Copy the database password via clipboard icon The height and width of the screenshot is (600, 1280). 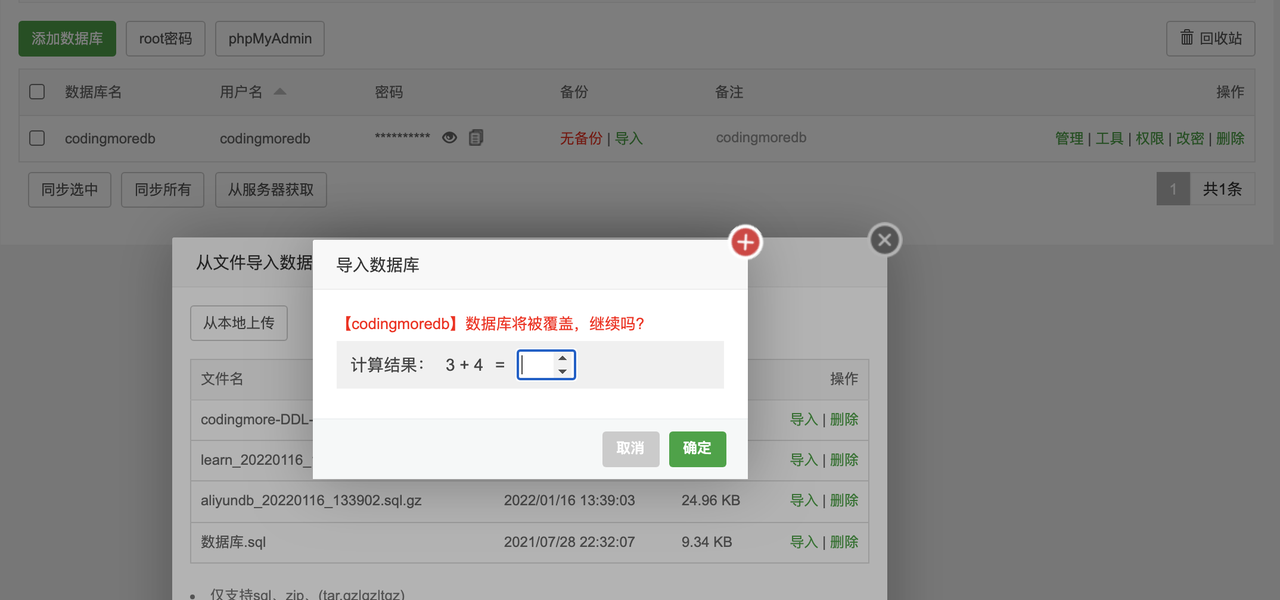click(x=475, y=137)
